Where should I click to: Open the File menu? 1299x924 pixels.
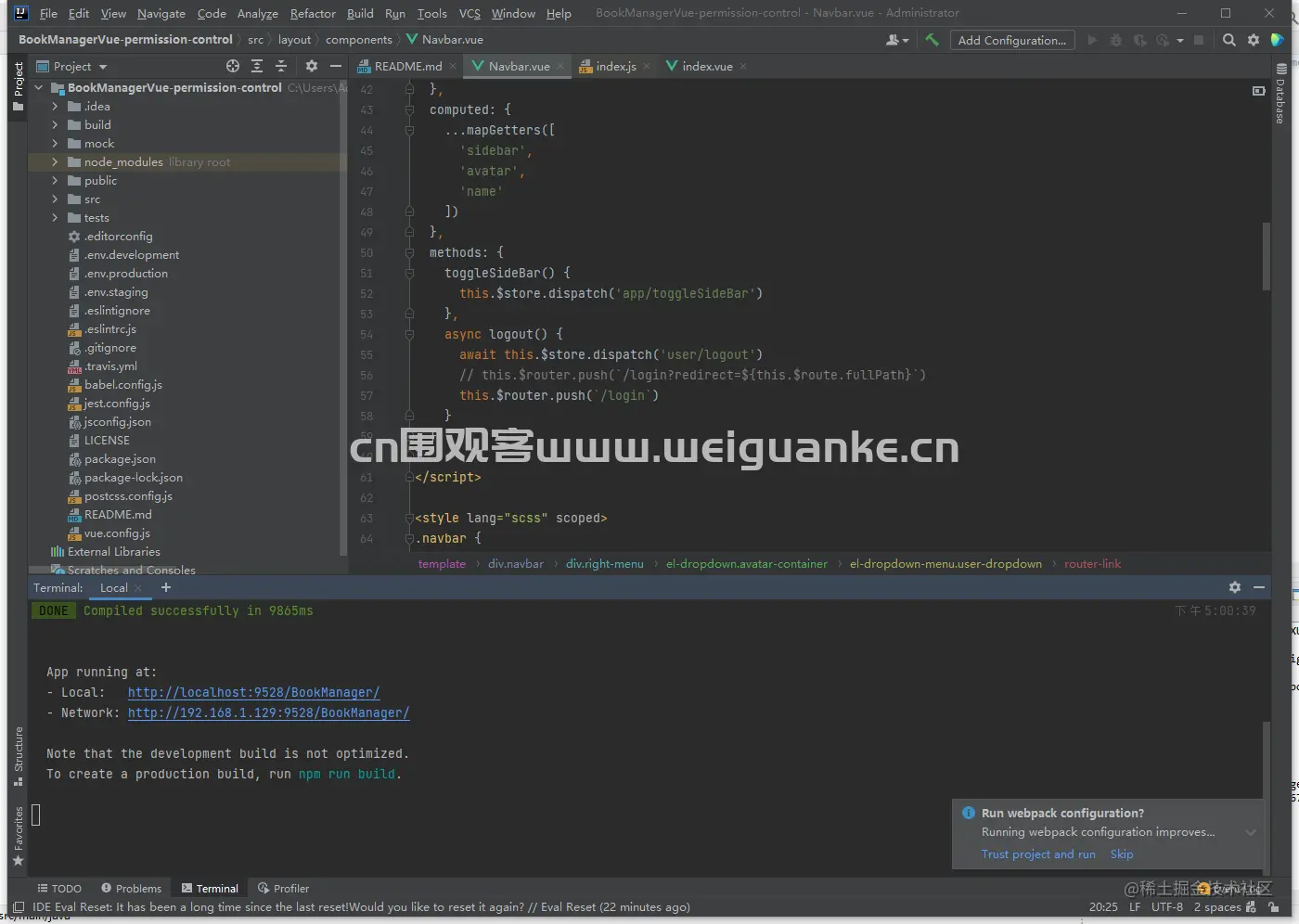coord(48,14)
